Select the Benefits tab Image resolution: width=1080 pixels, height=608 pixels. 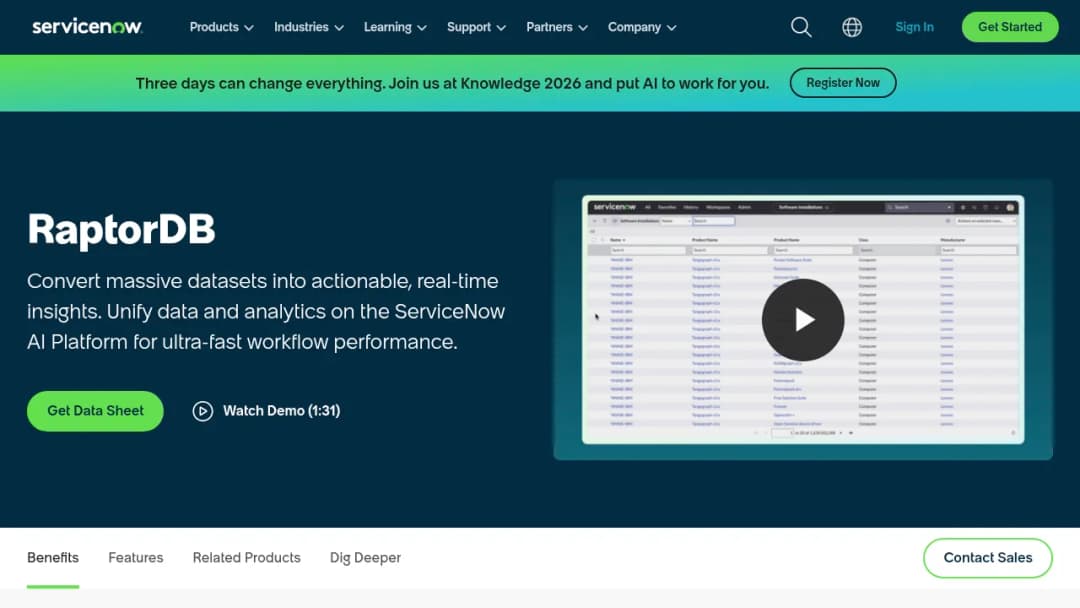tap(53, 558)
